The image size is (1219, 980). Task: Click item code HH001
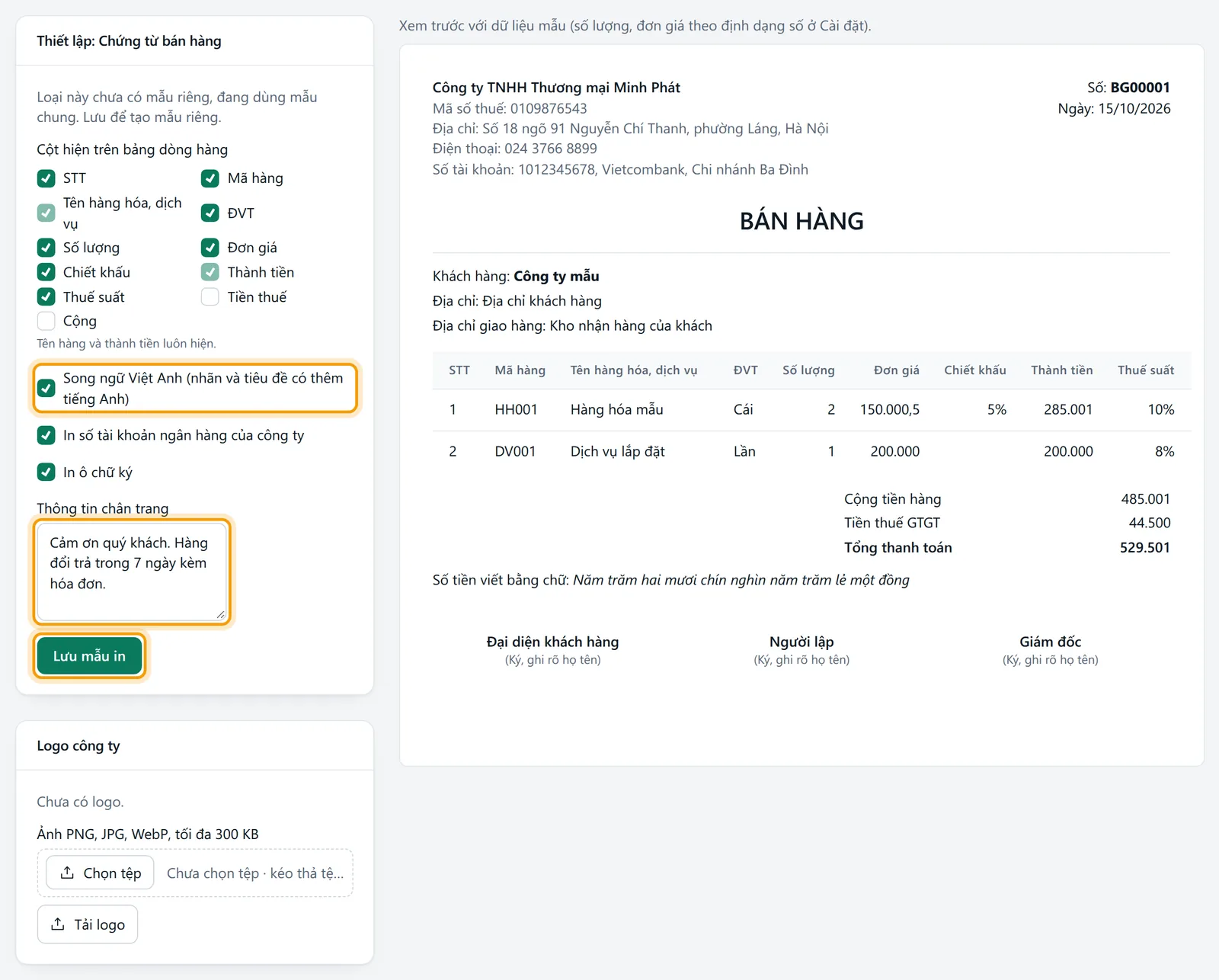tap(516, 410)
